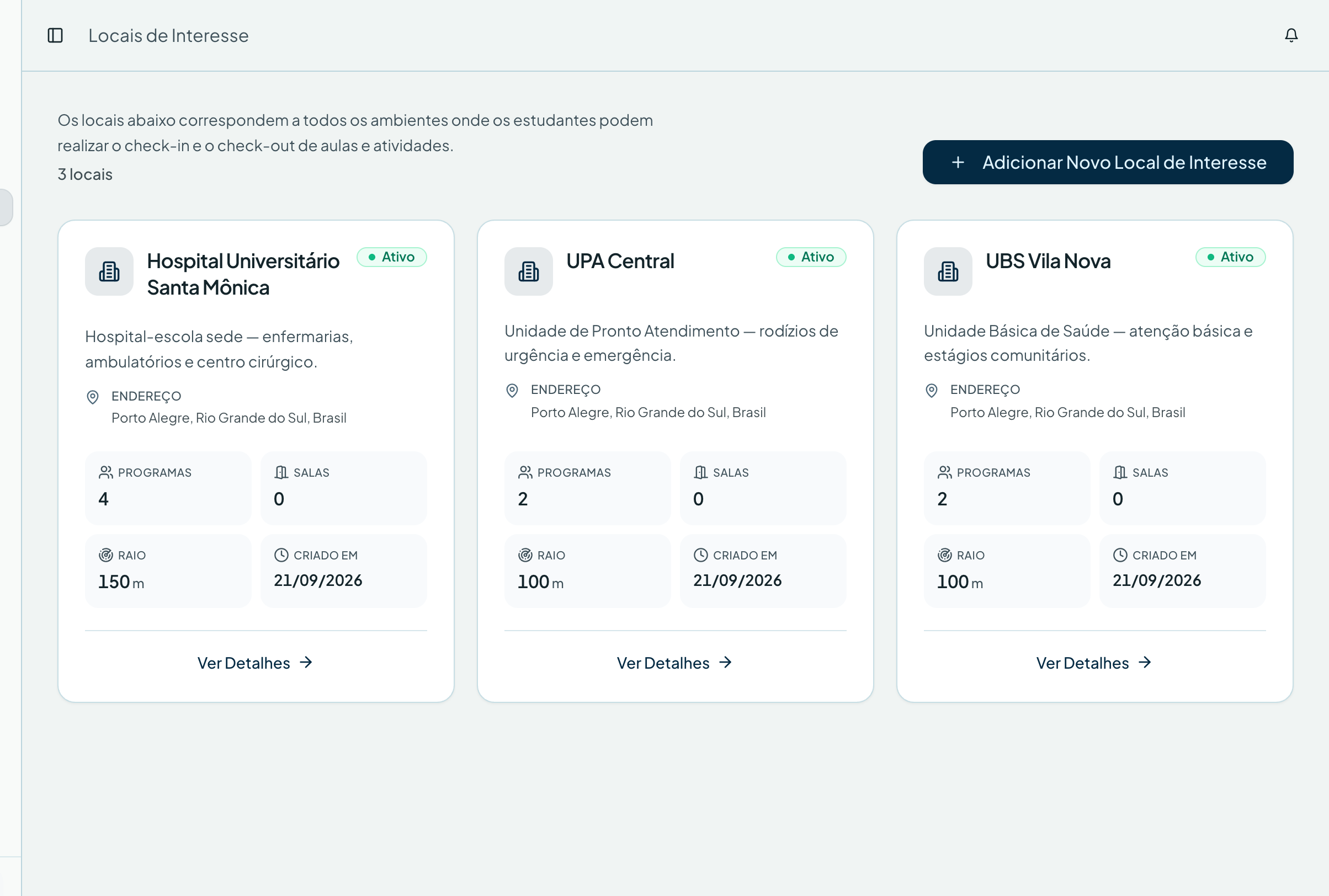Click Salas door icon on Hospital Universitário card
This screenshot has width=1329, height=896.
click(281, 473)
